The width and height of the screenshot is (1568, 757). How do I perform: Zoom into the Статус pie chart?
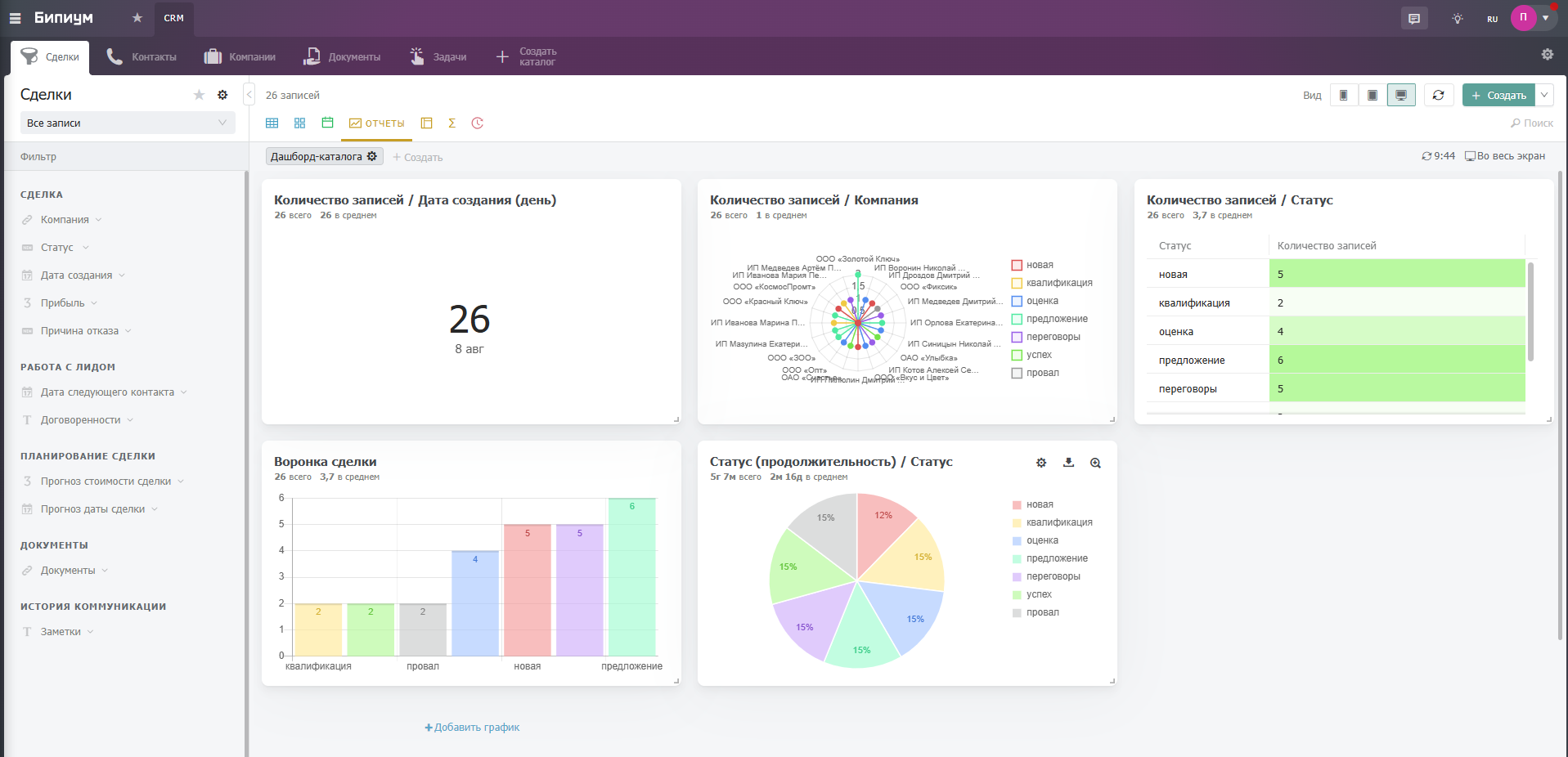click(1095, 463)
